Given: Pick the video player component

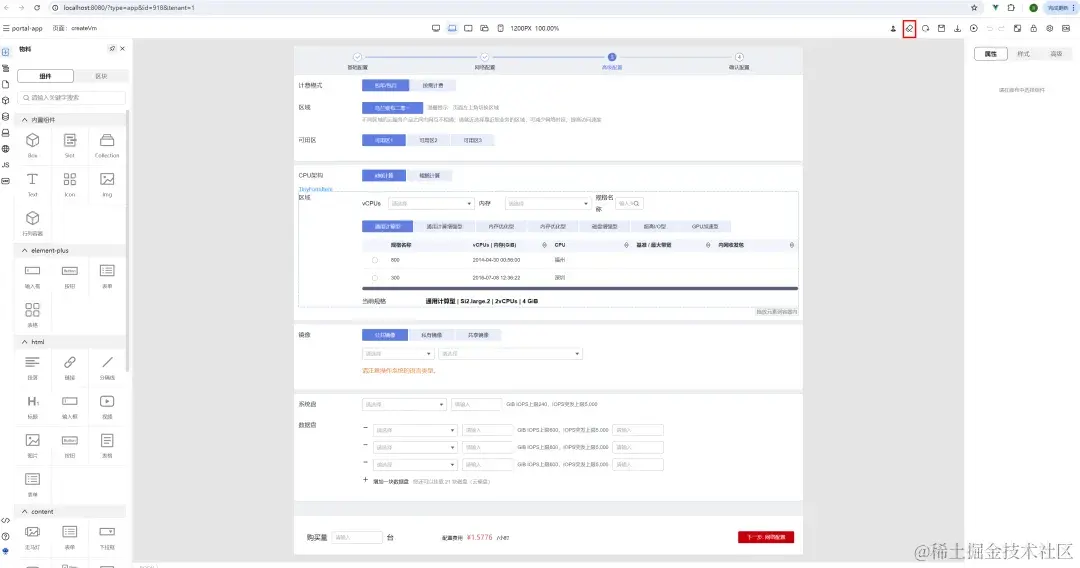Looking at the screenshot, I should [x=107, y=406].
